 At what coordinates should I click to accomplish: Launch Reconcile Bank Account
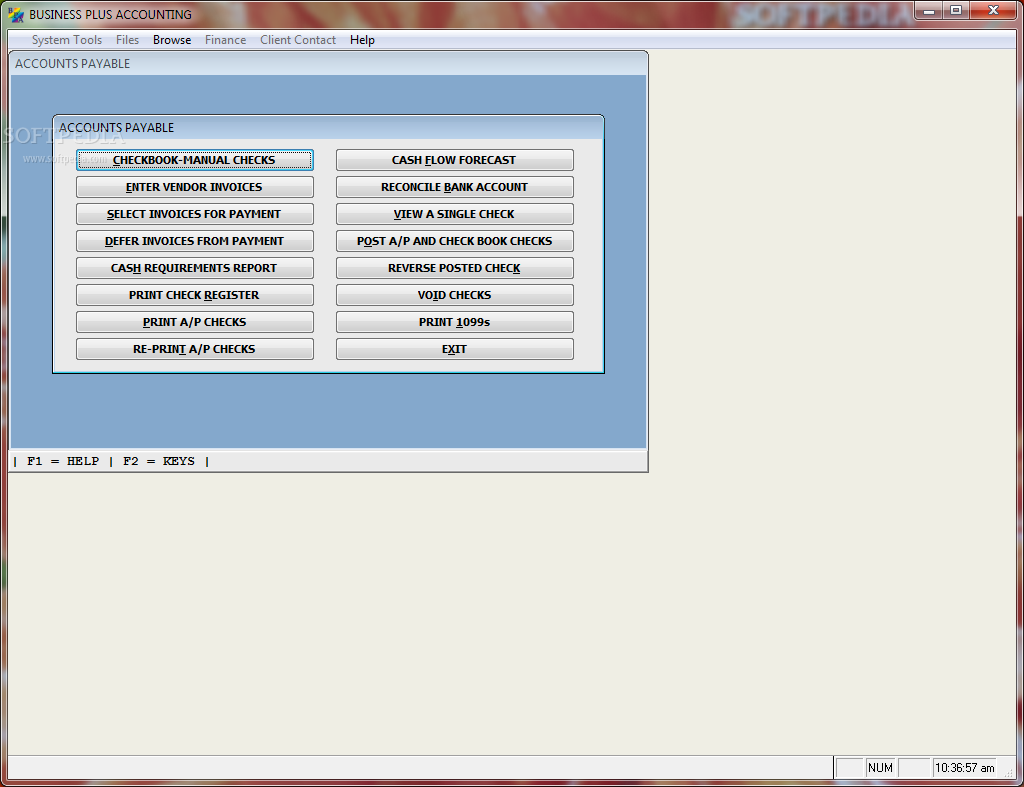click(x=455, y=187)
